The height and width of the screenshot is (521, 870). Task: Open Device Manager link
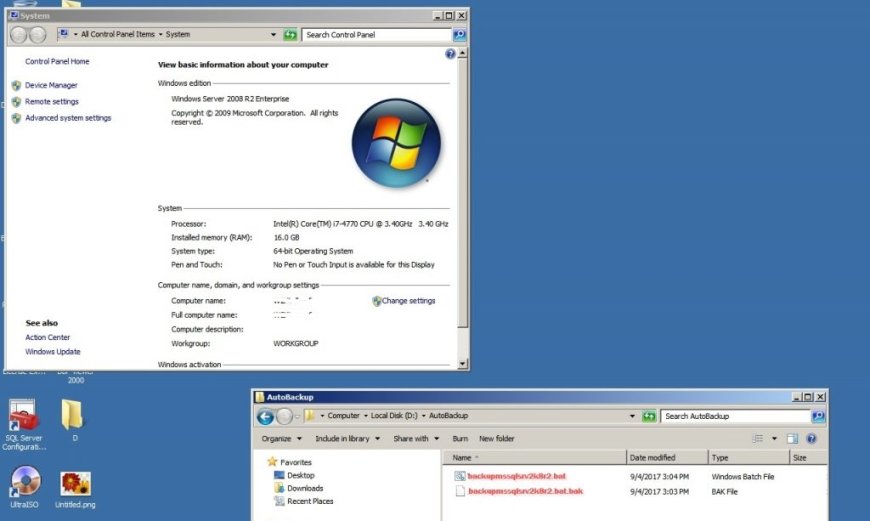click(51, 85)
